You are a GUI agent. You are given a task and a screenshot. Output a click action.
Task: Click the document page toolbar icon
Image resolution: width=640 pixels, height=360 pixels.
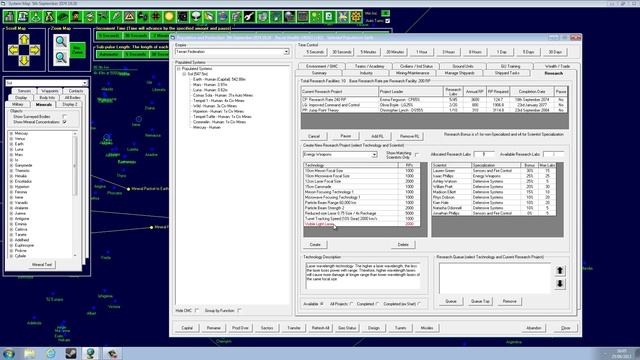329,17
